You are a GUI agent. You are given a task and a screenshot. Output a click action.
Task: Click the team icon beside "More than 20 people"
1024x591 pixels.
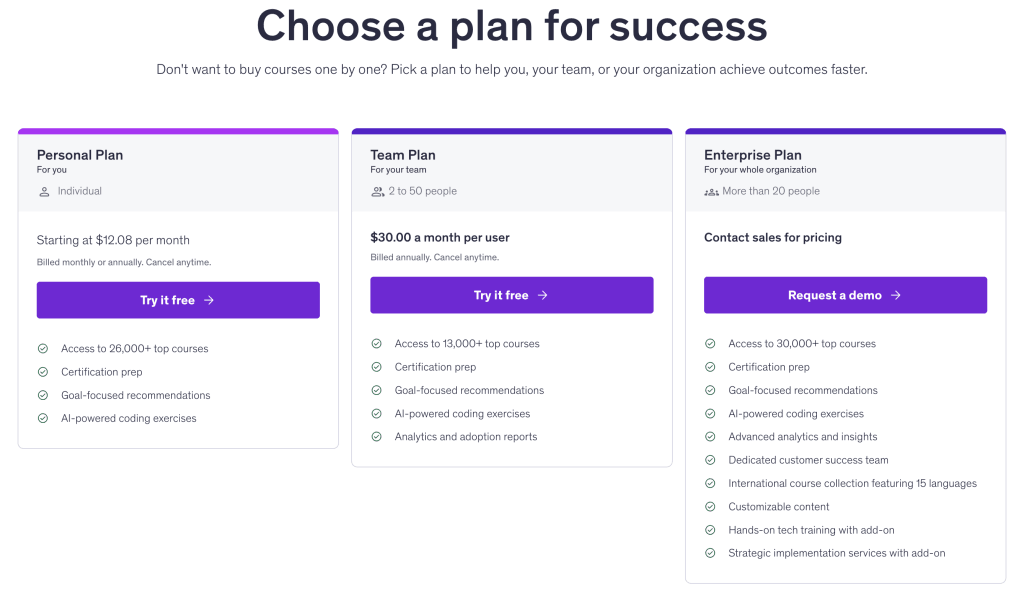click(711, 191)
